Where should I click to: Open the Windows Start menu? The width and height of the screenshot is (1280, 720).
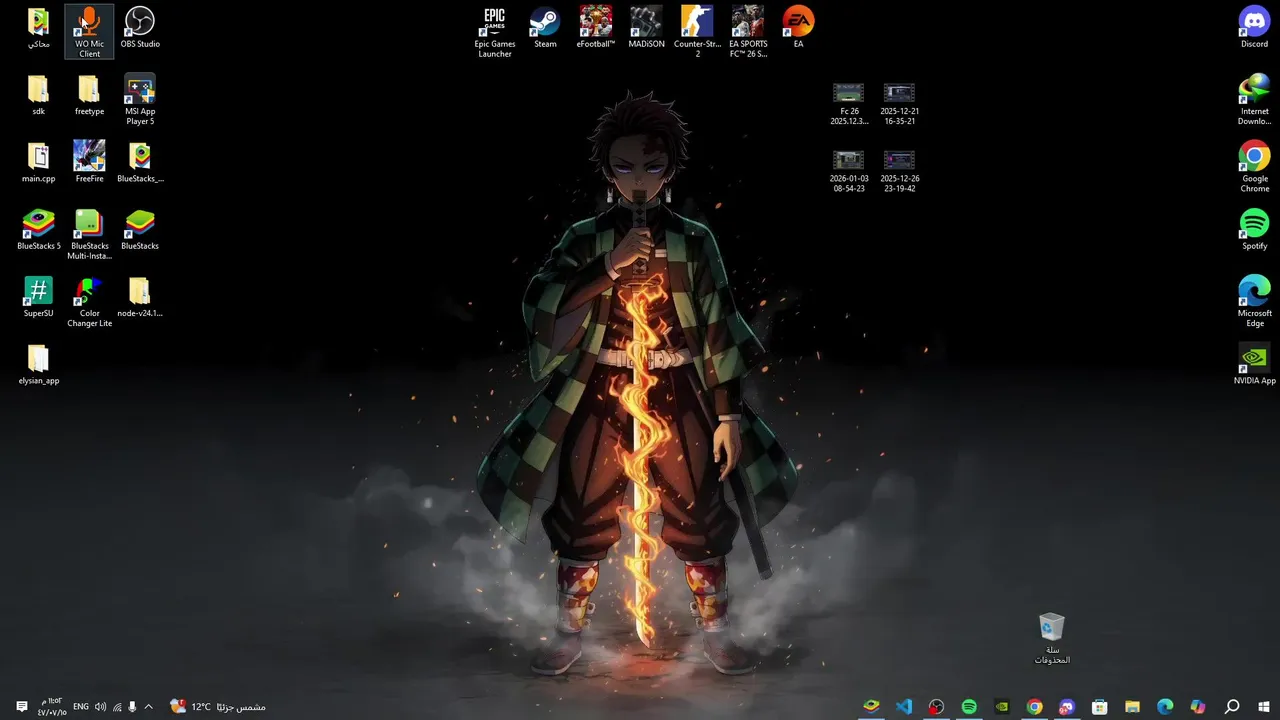tap(1264, 707)
